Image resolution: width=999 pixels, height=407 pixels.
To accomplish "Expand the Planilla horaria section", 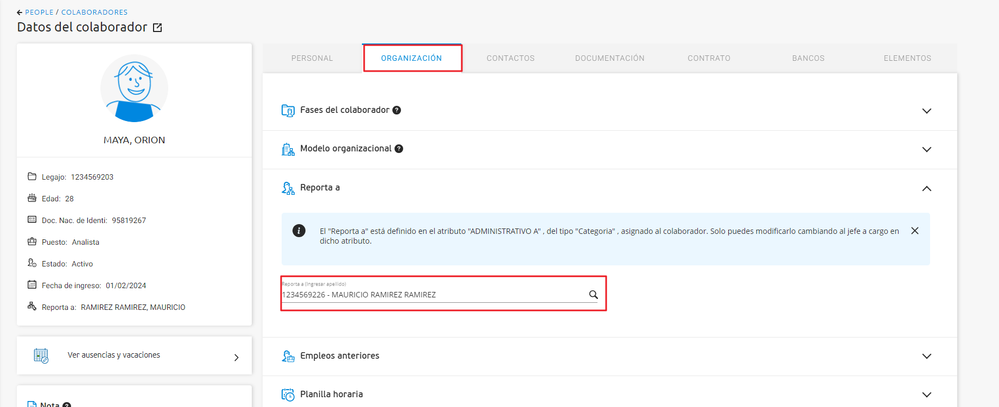I will tap(926, 394).
